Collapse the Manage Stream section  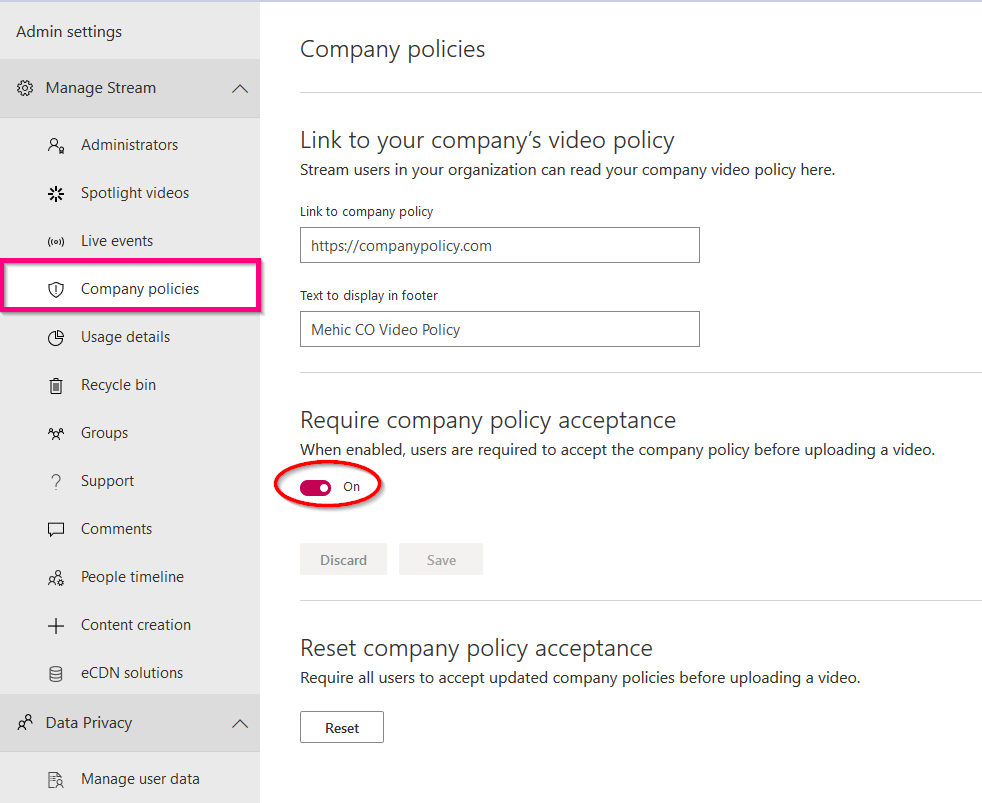[239, 88]
